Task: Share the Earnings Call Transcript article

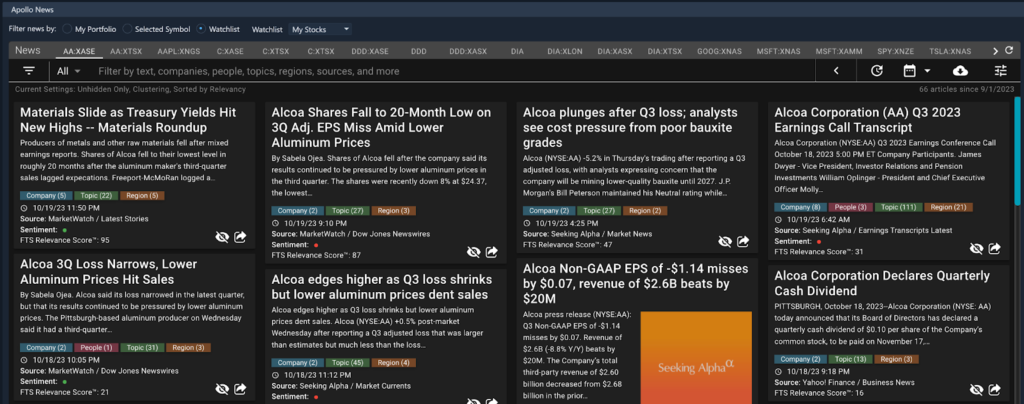Action: point(995,248)
